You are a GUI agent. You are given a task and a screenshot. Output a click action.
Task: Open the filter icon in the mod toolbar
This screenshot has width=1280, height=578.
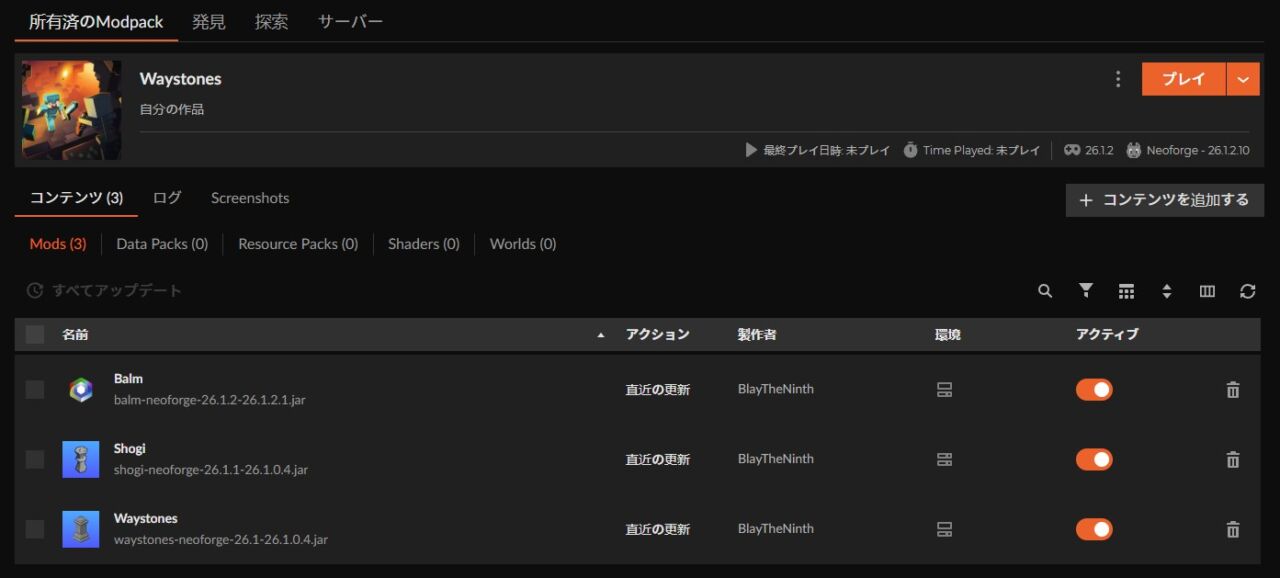click(1085, 291)
